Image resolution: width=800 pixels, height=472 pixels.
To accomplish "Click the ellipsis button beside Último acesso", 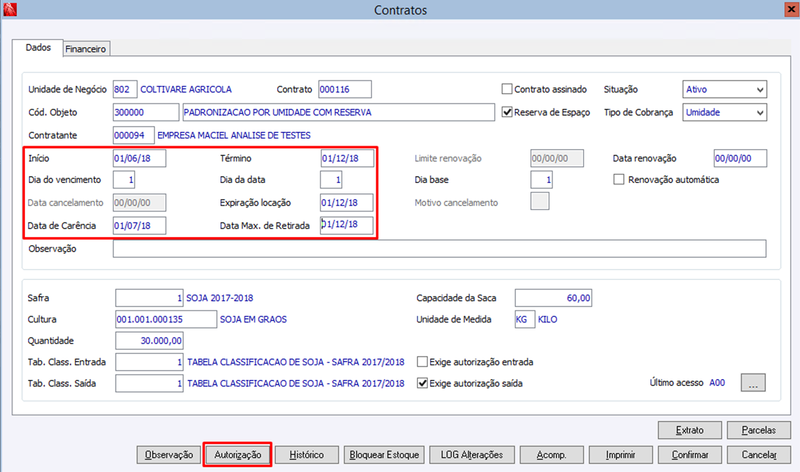I will pyautogui.click(x=753, y=383).
